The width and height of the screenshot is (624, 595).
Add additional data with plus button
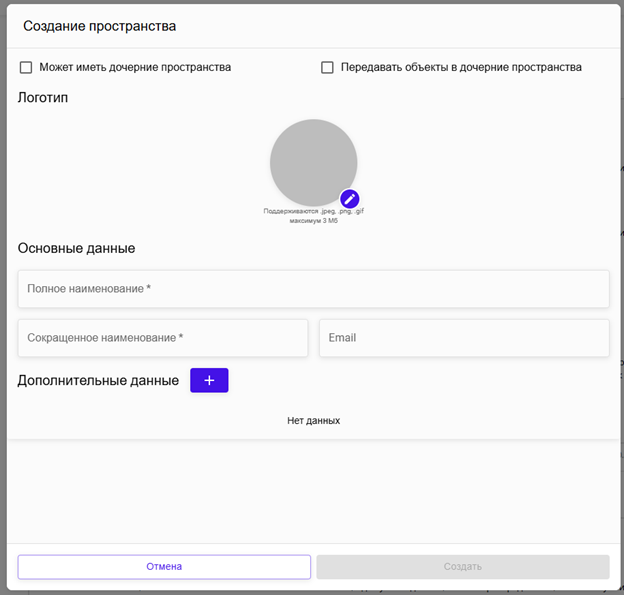209,380
